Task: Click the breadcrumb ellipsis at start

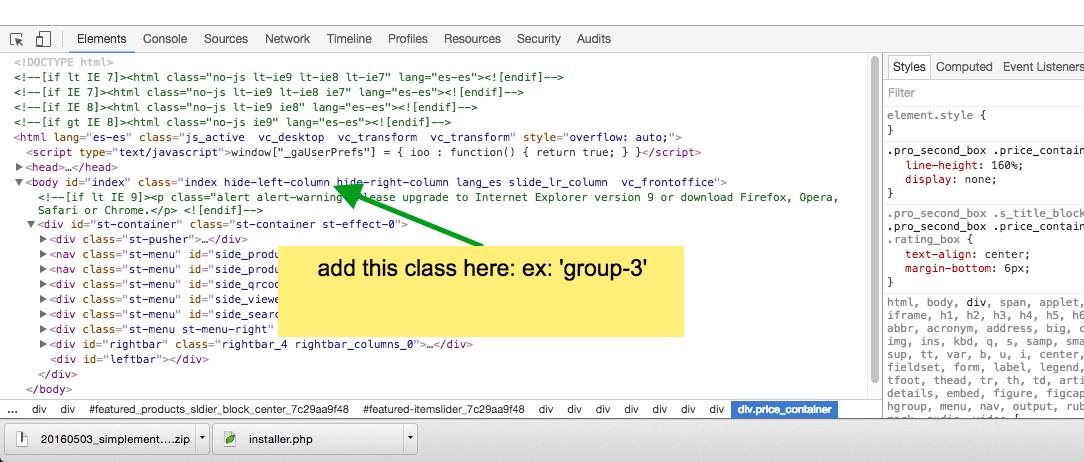Action: click(12, 409)
